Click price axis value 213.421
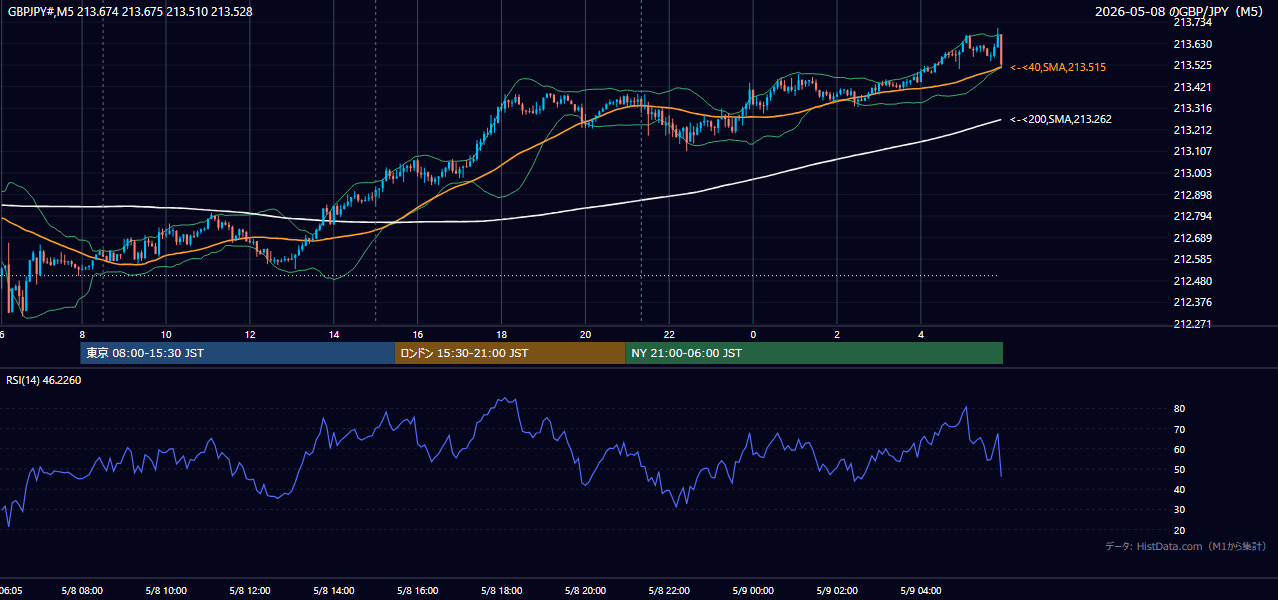Image resolution: width=1278 pixels, height=600 pixels. point(1192,87)
